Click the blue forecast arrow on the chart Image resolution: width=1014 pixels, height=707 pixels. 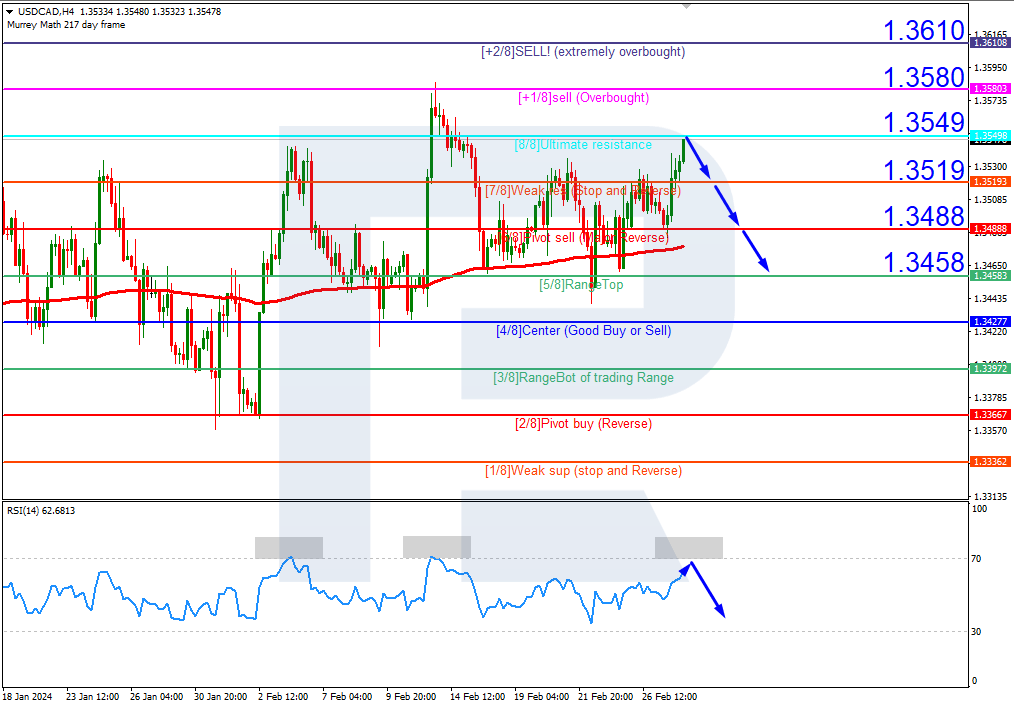coord(722,210)
